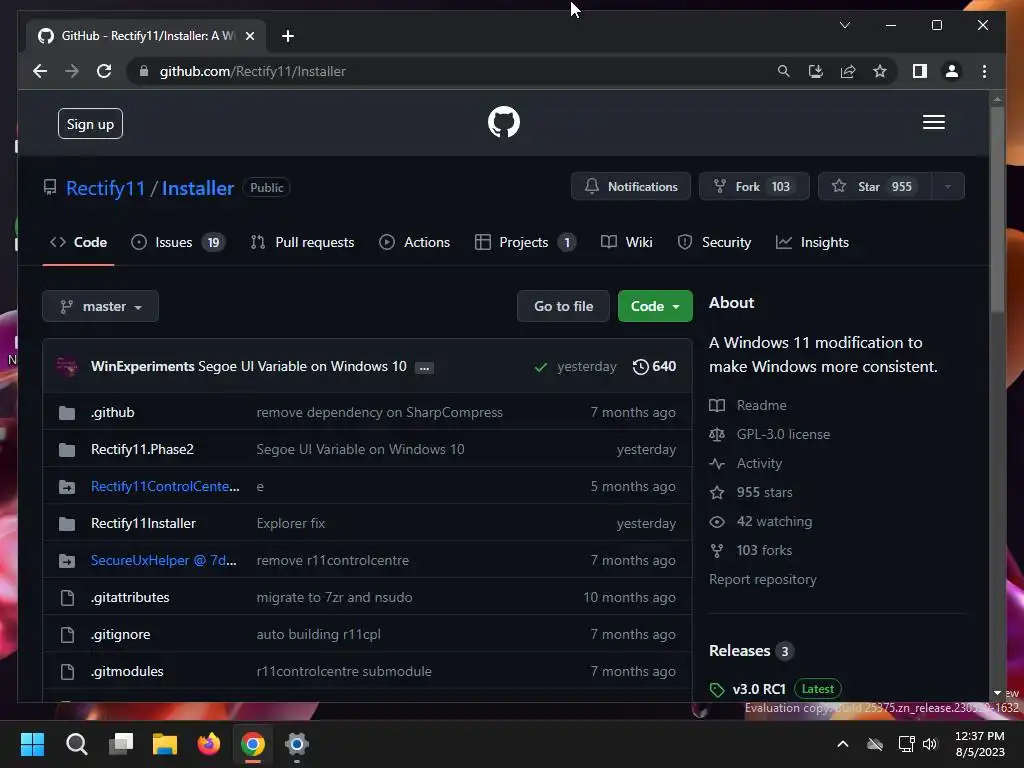Open the Rectify11.Phase2 folder

(142, 449)
